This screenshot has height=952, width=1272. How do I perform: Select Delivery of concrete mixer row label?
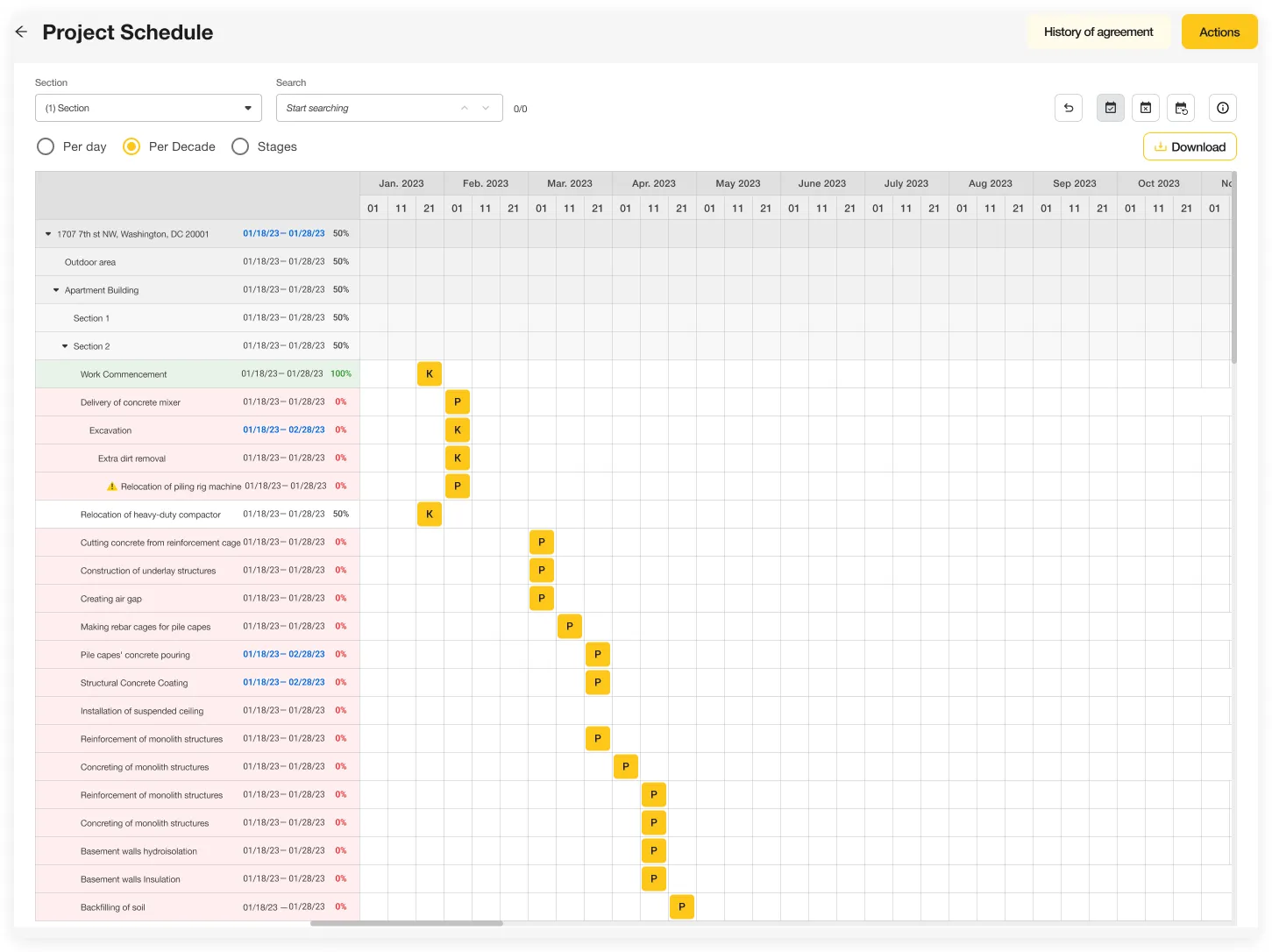(x=131, y=402)
